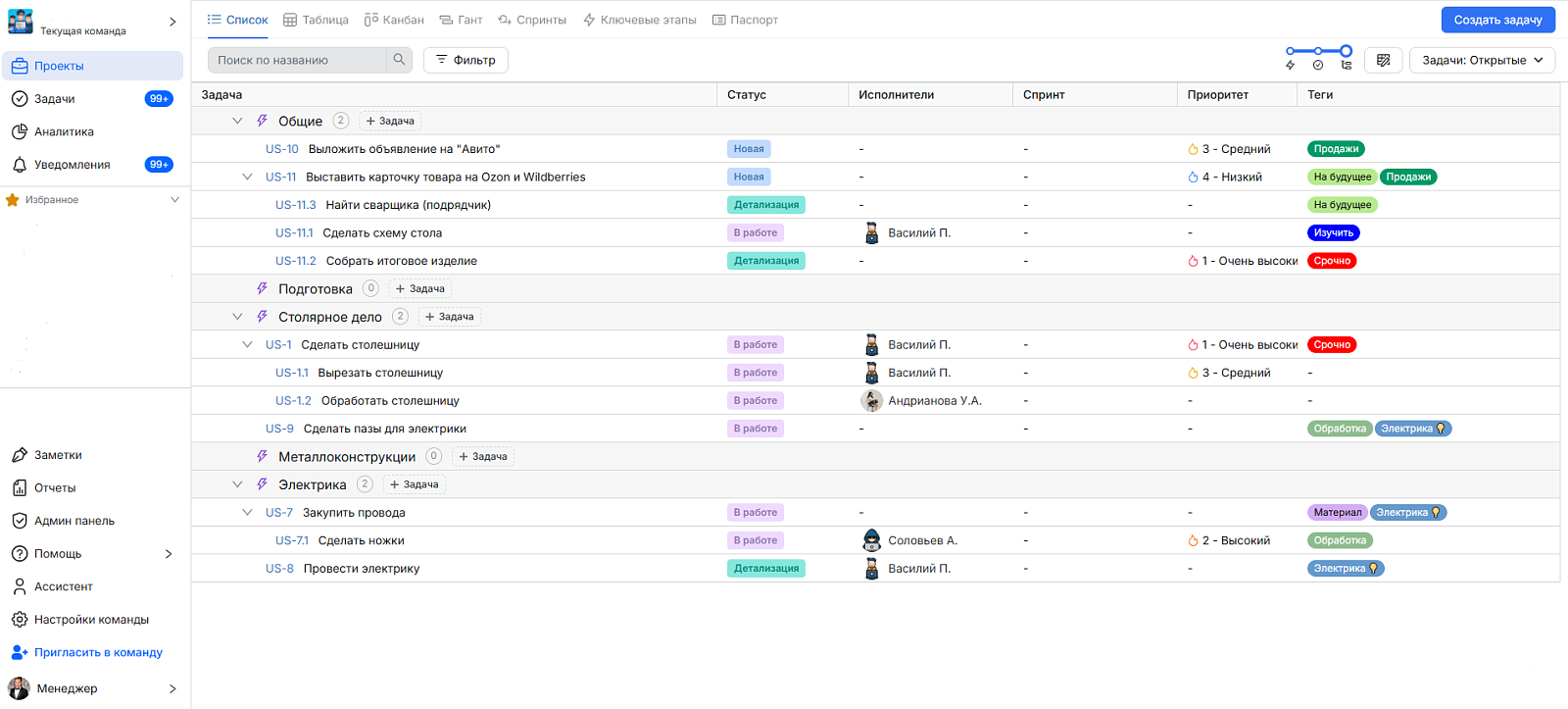Switch to the Канбан view tab
The width and height of the screenshot is (1568, 709).
394,20
